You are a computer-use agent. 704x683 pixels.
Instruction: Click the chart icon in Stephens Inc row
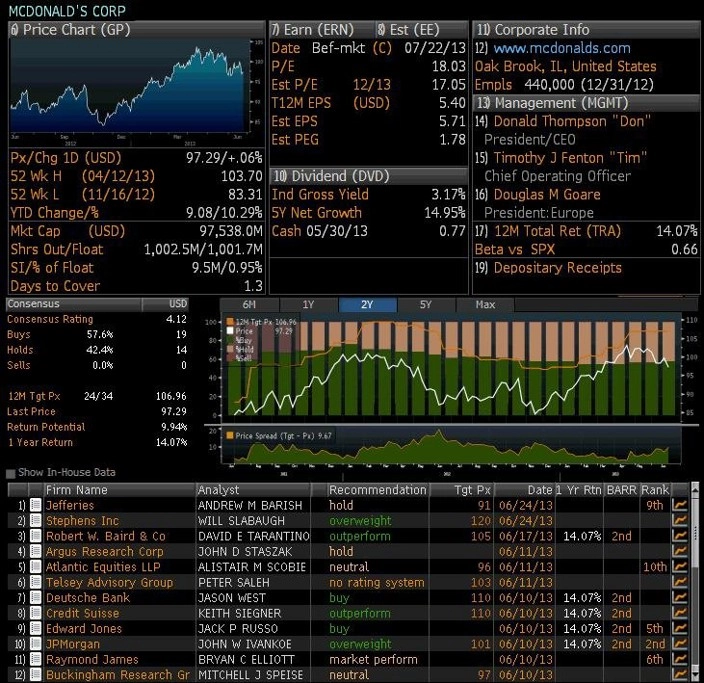tap(680, 520)
